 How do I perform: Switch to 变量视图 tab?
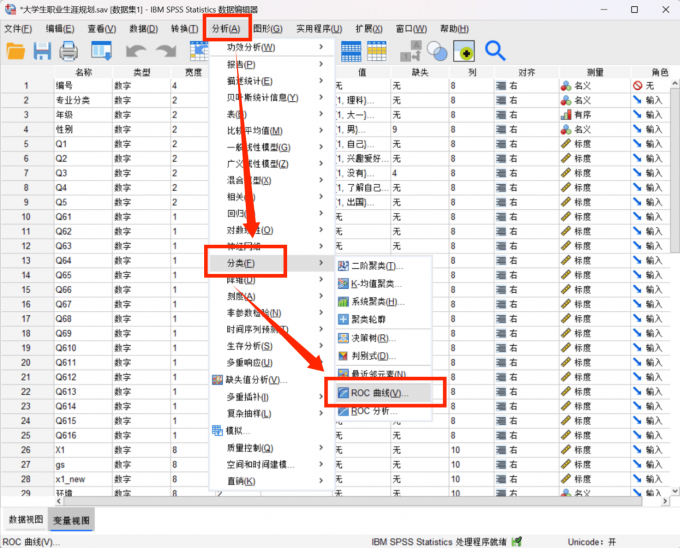pos(71,520)
